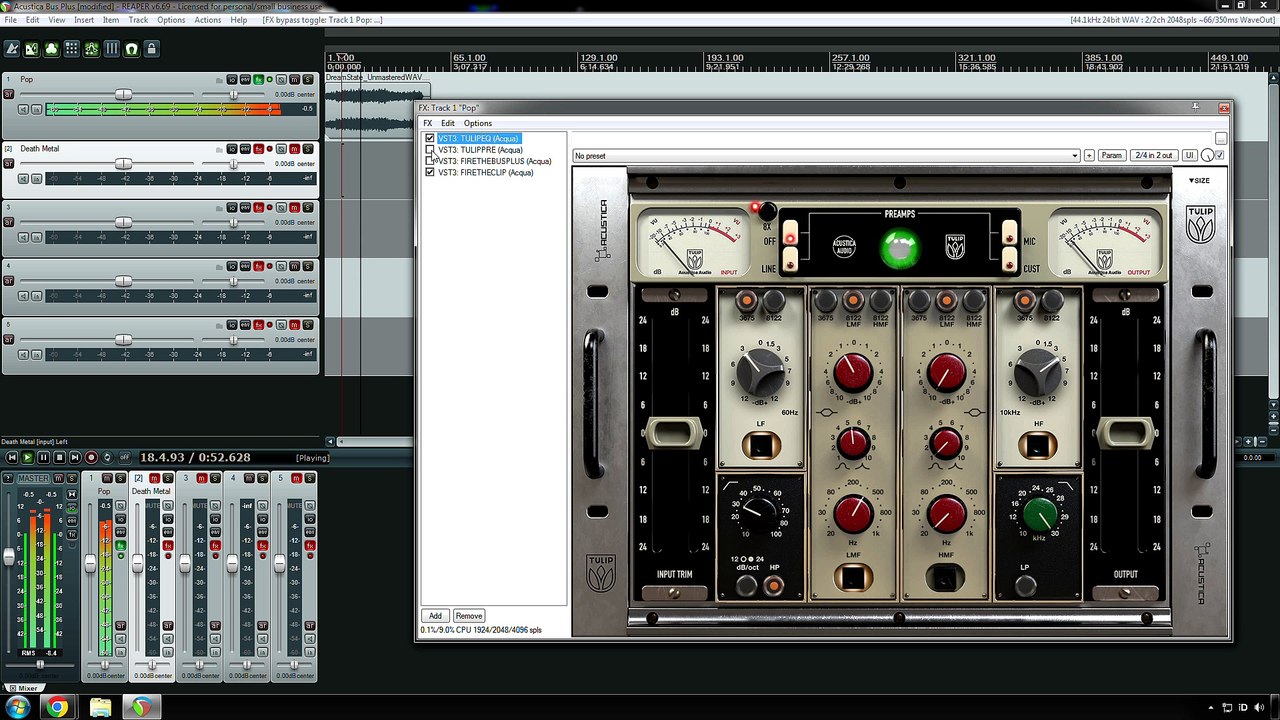Click REAPER app icon in taskbar
The width and height of the screenshot is (1280, 720).
(x=142, y=708)
